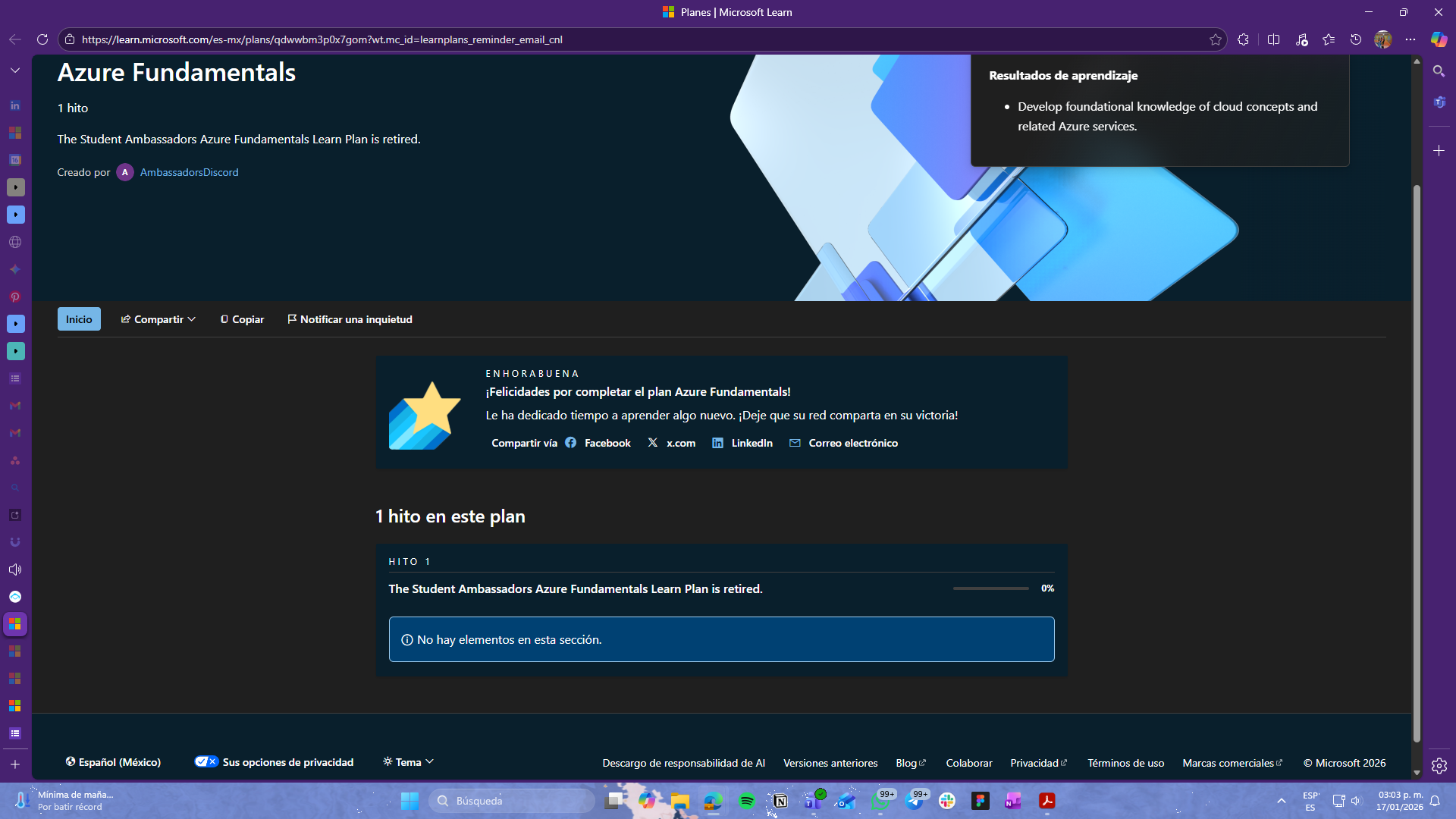1456x819 pixels.
Task: Open Figma from the taskbar
Action: click(981, 801)
